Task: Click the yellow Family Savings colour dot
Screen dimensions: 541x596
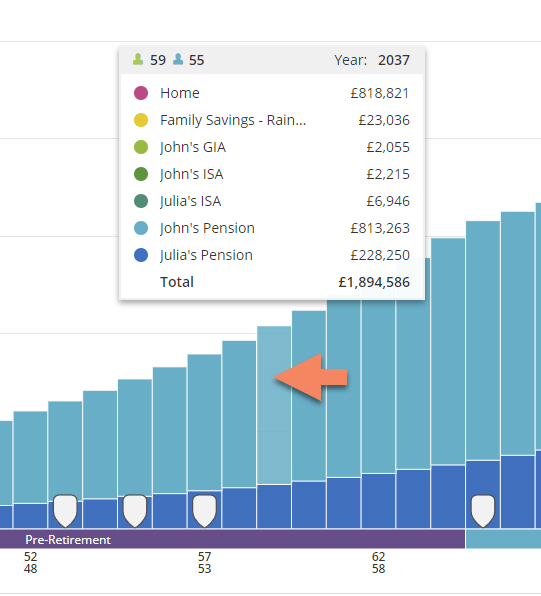Action: coord(141,120)
